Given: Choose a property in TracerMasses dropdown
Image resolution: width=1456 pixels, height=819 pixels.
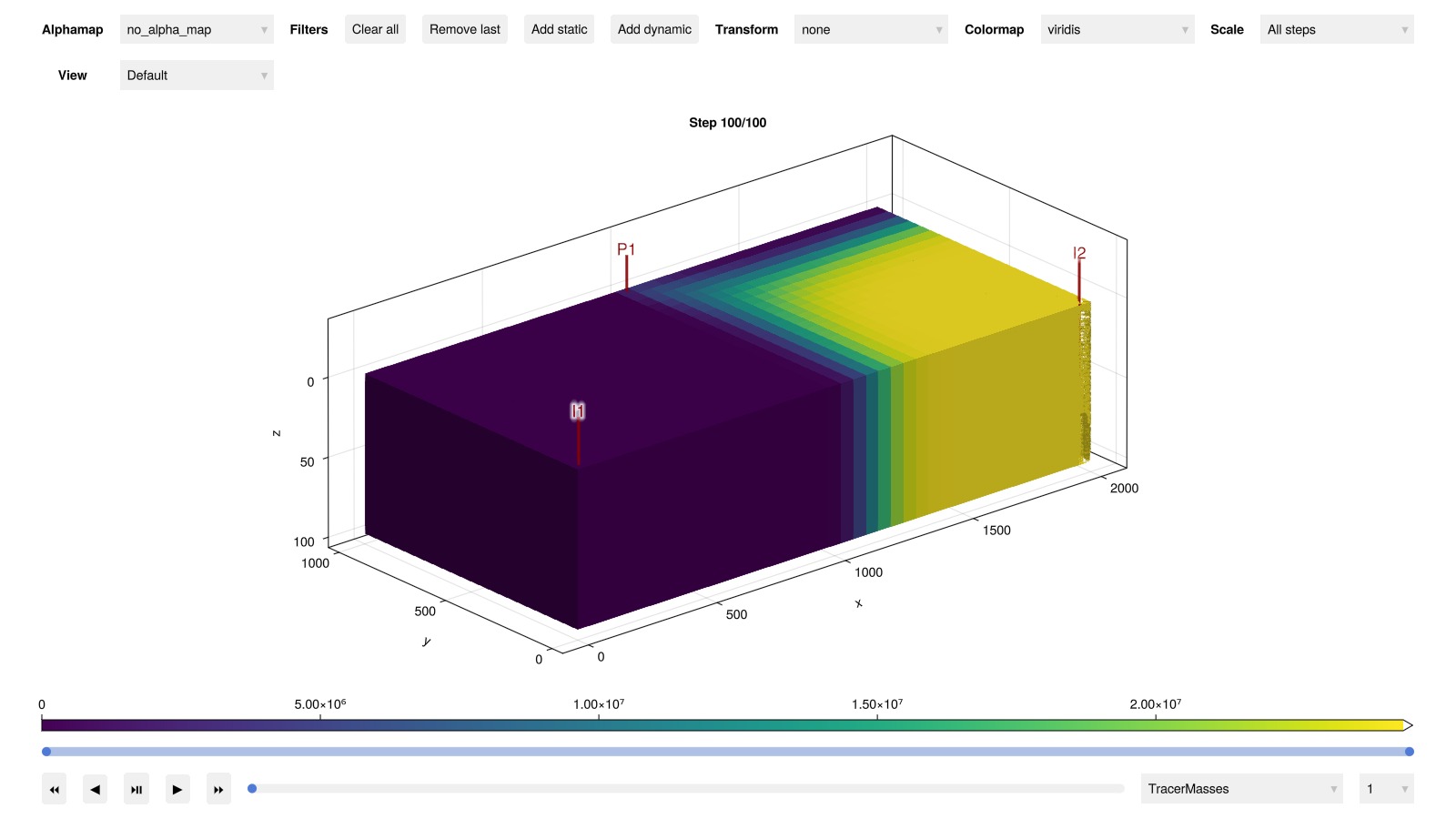Looking at the screenshot, I should 1241,789.
